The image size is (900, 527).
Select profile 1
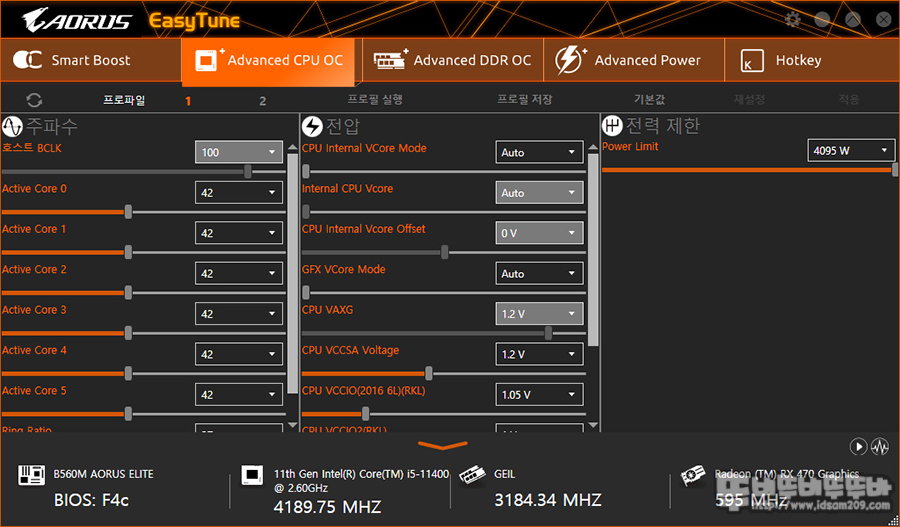(188, 101)
